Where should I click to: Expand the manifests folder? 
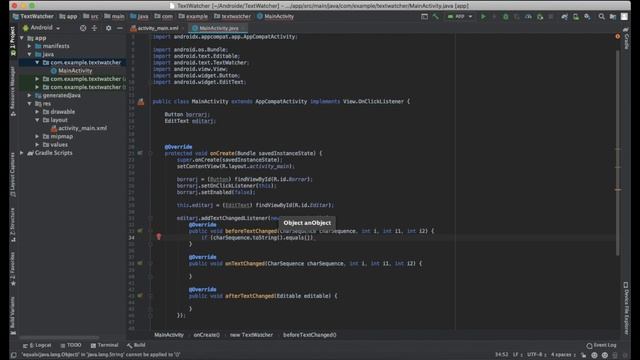point(30,46)
